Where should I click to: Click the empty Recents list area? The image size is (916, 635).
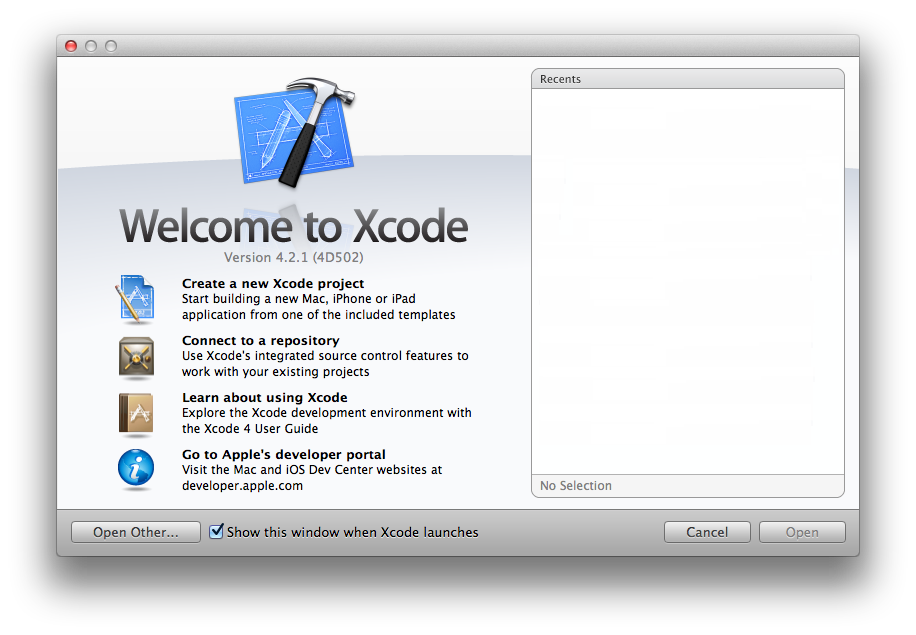click(688, 282)
